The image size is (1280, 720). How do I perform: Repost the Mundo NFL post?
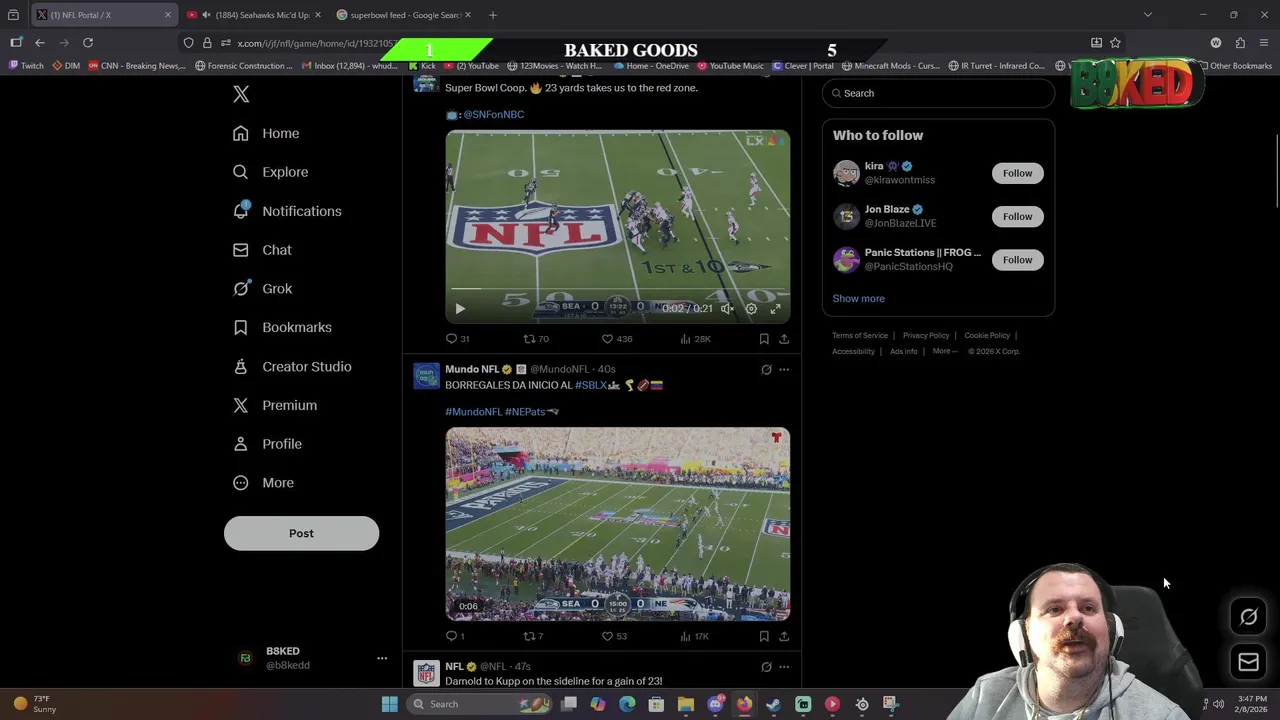tap(533, 636)
